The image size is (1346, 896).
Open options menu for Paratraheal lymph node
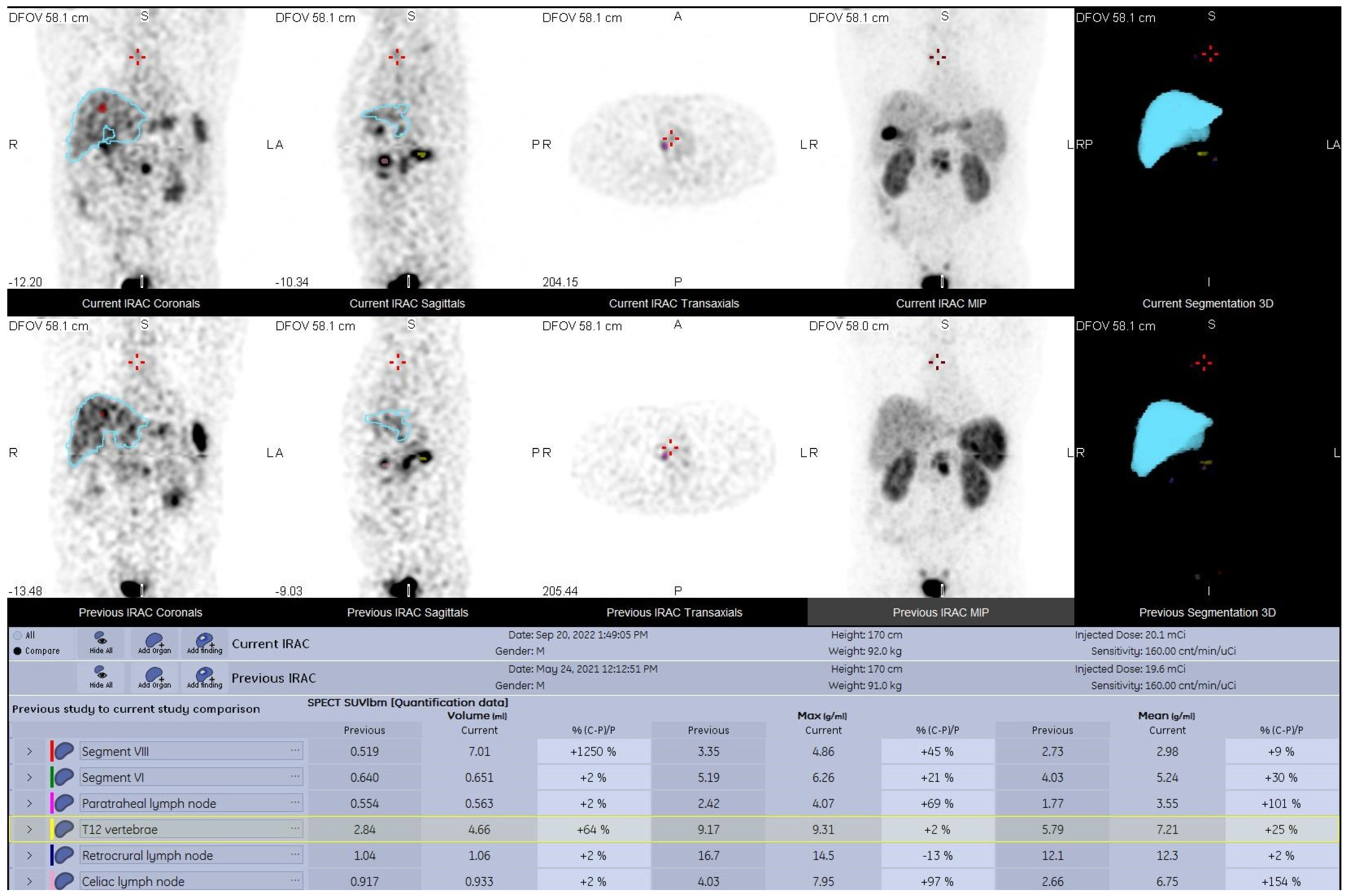pyautogui.click(x=295, y=803)
